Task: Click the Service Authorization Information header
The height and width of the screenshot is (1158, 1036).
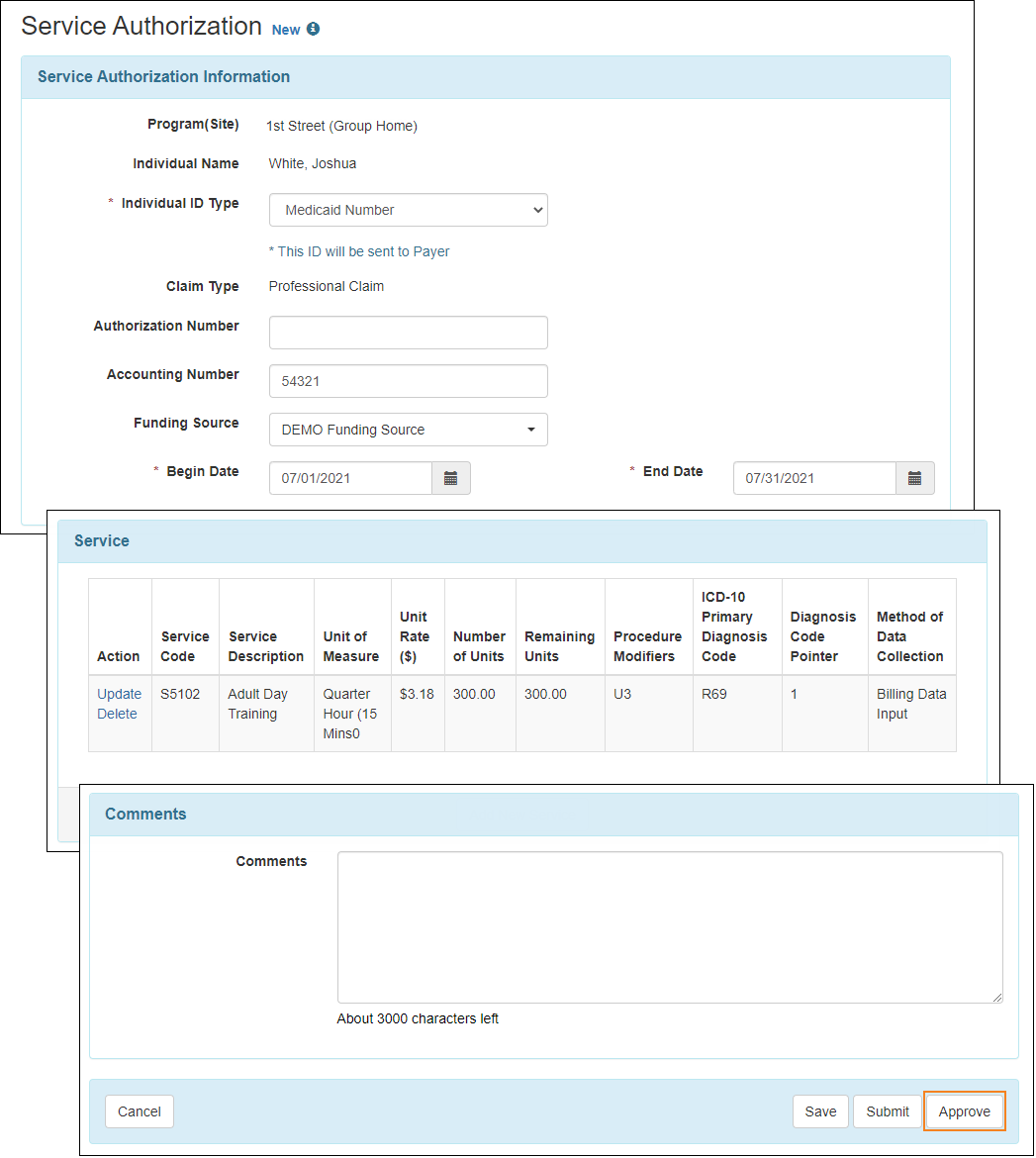Action: [x=163, y=76]
